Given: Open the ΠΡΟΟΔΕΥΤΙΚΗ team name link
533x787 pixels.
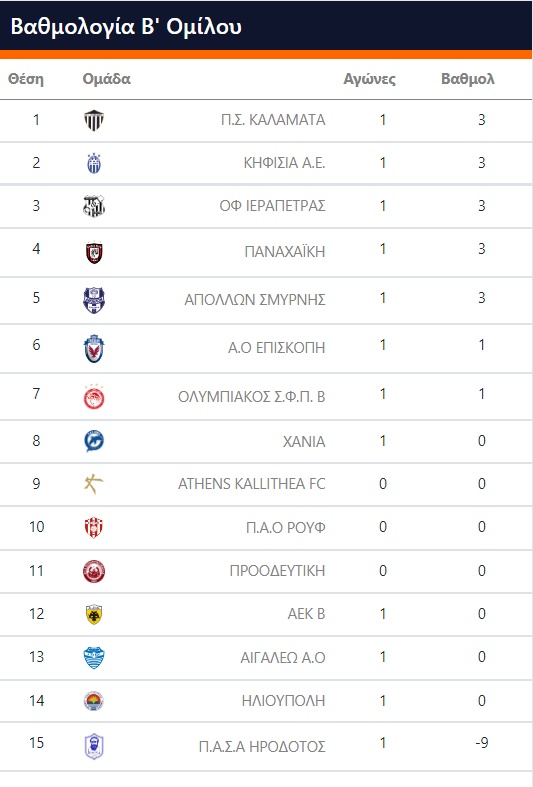Looking at the screenshot, I should pos(278,571).
